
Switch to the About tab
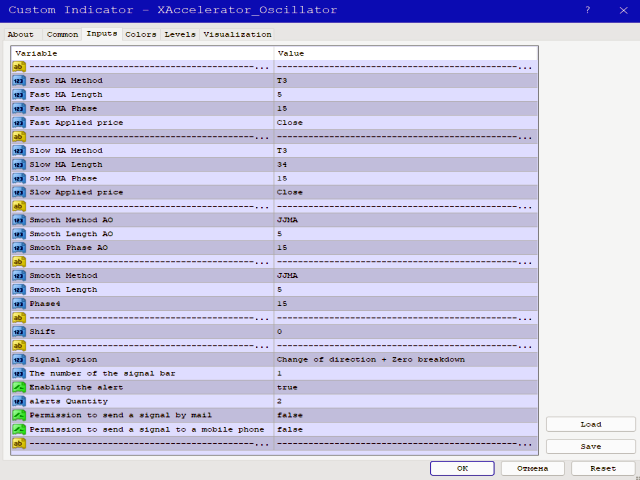pos(20,35)
